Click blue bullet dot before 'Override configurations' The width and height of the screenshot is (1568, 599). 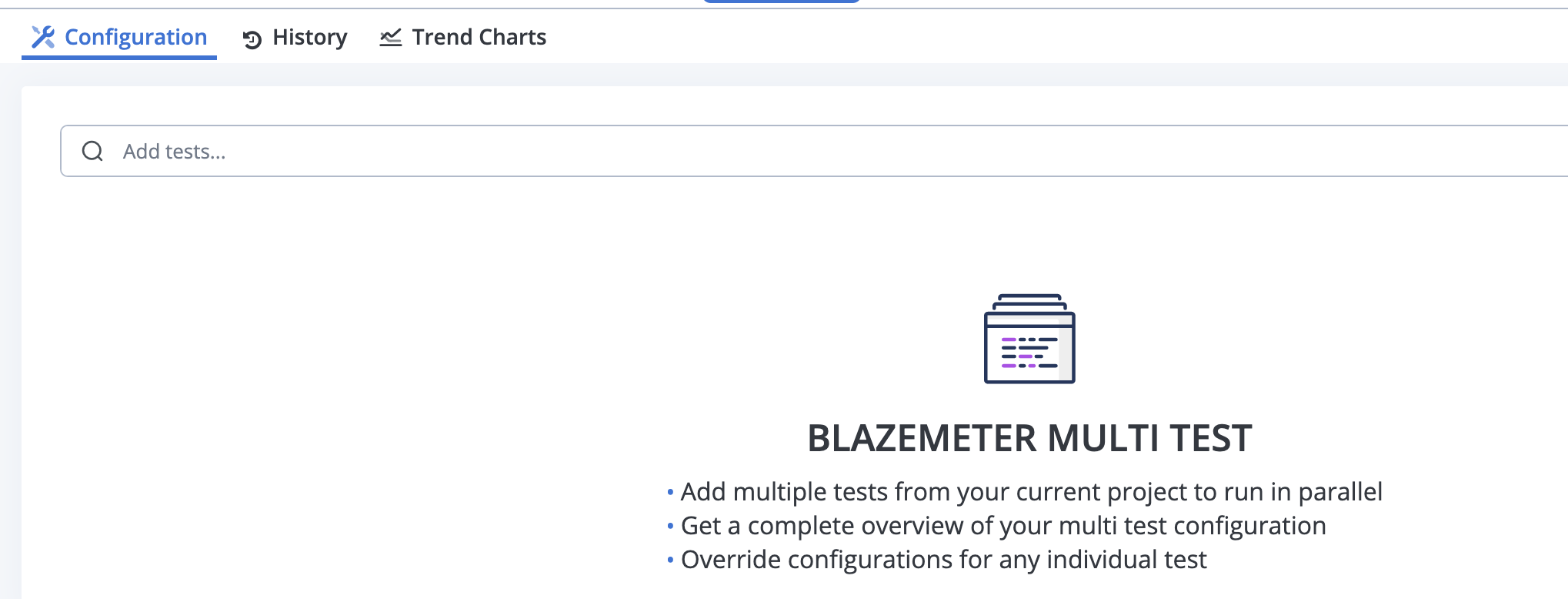[670, 560]
